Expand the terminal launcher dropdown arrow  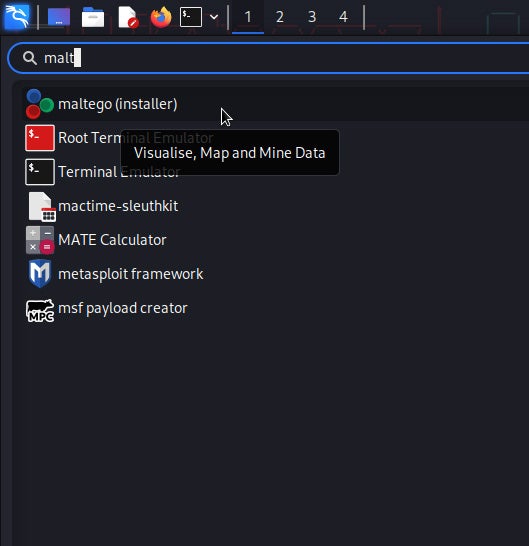[x=214, y=17]
